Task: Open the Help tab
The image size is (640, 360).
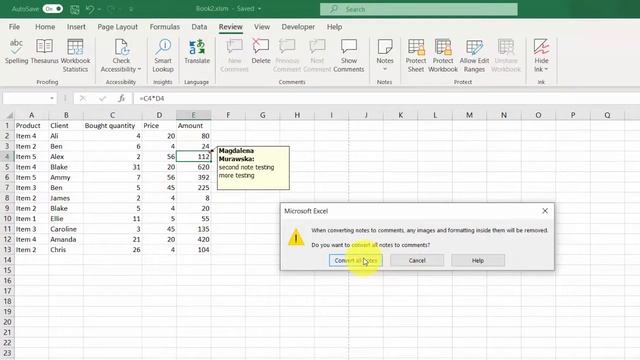Action: 334,27
